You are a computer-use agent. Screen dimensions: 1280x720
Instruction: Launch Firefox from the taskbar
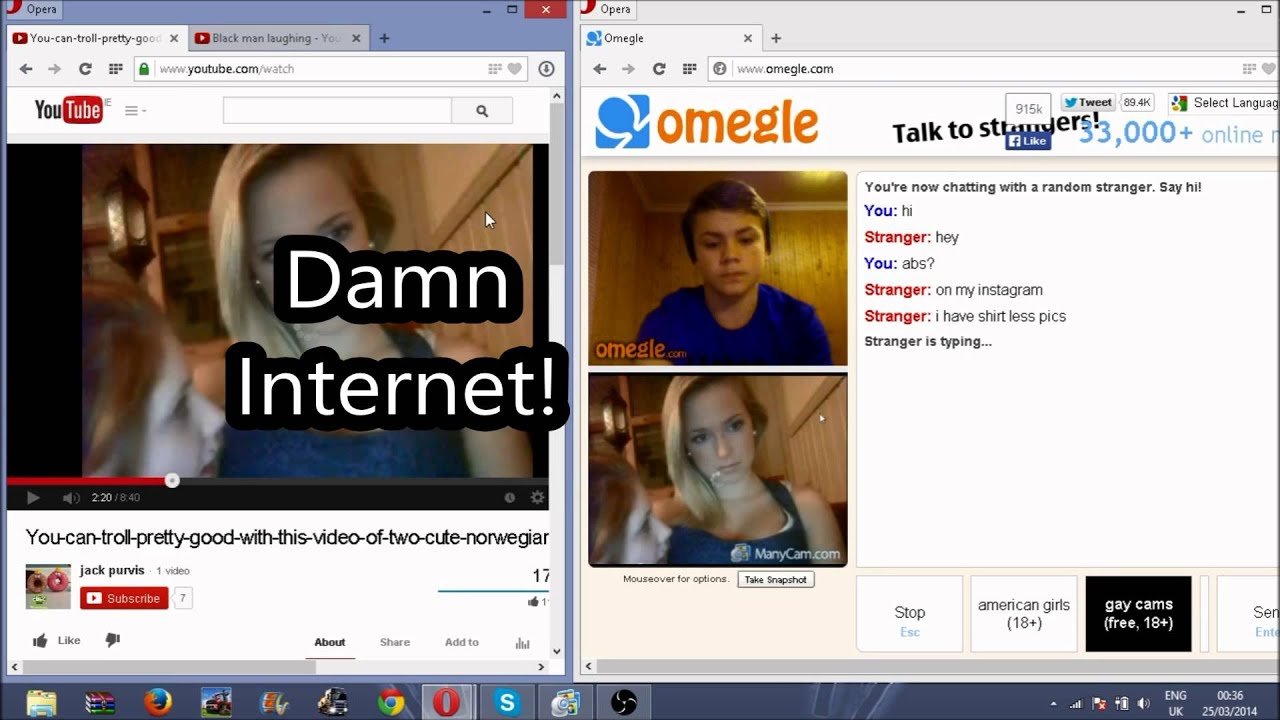click(x=157, y=703)
